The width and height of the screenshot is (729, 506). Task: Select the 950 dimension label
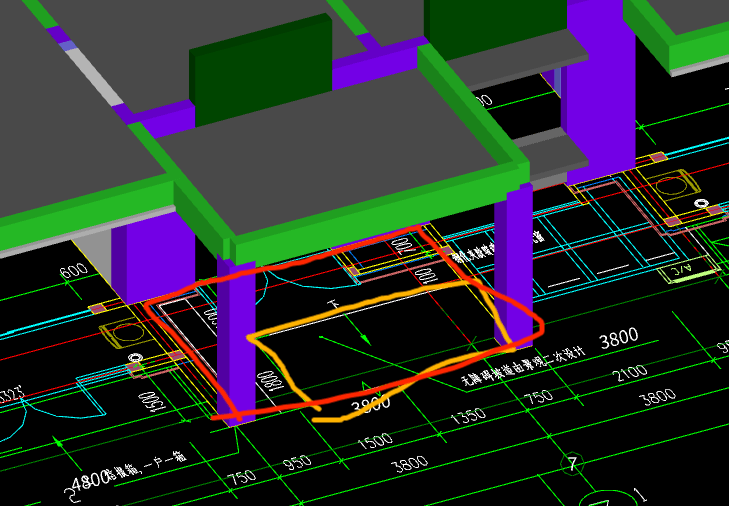pyautogui.click(x=297, y=462)
